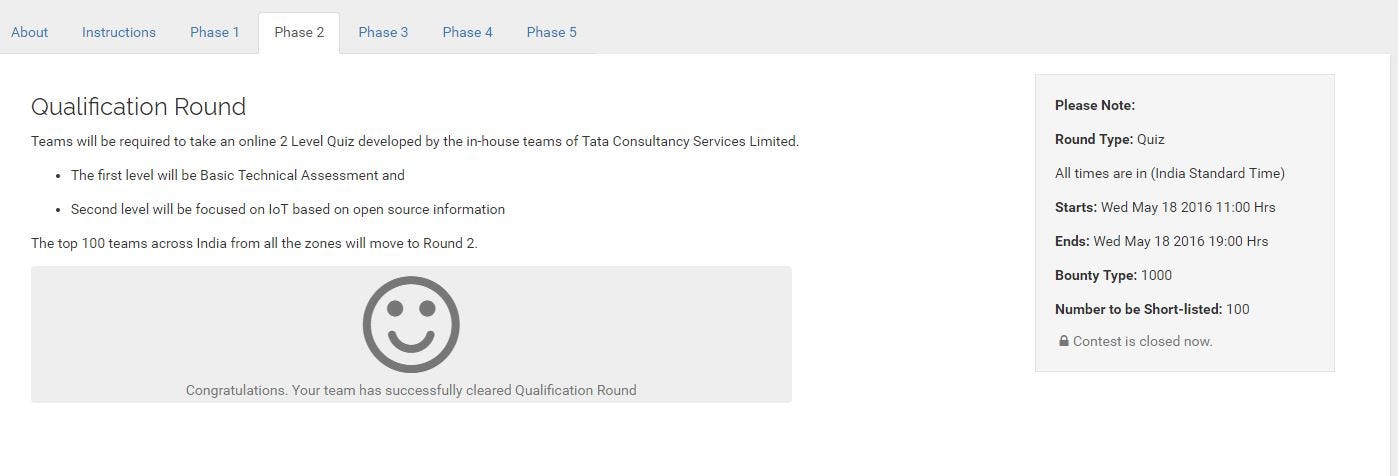Screen dimensions: 1398x476
Task: Click the Starts date and time line
Action: coord(1164,207)
